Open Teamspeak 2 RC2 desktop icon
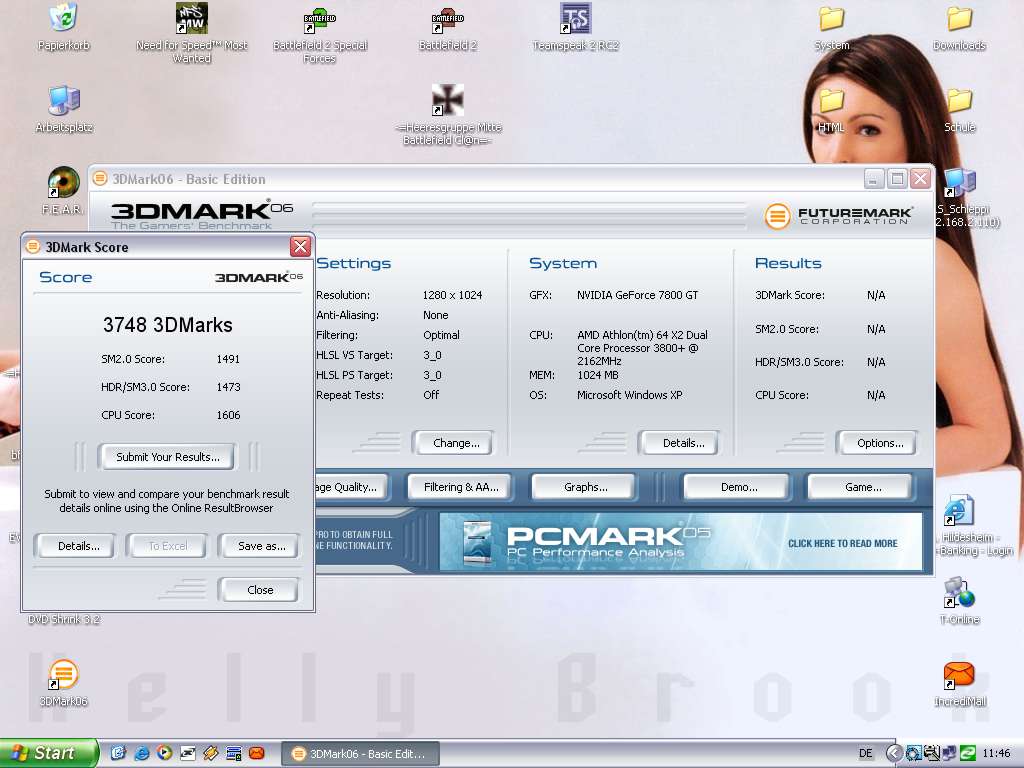The height and width of the screenshot is (768, 1024). click(x=575, y=27)
